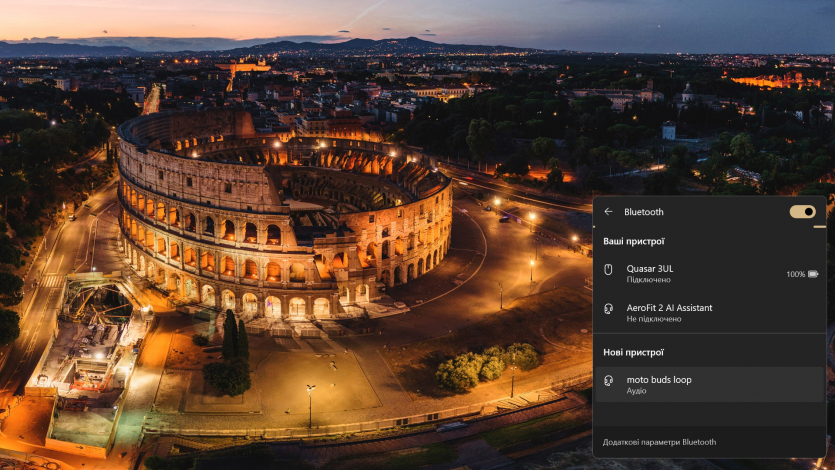The width and height of the screenshot is (835, 470).
Task: Click the 'Не підключено' status under AeroFit
Action: [653, 319]
